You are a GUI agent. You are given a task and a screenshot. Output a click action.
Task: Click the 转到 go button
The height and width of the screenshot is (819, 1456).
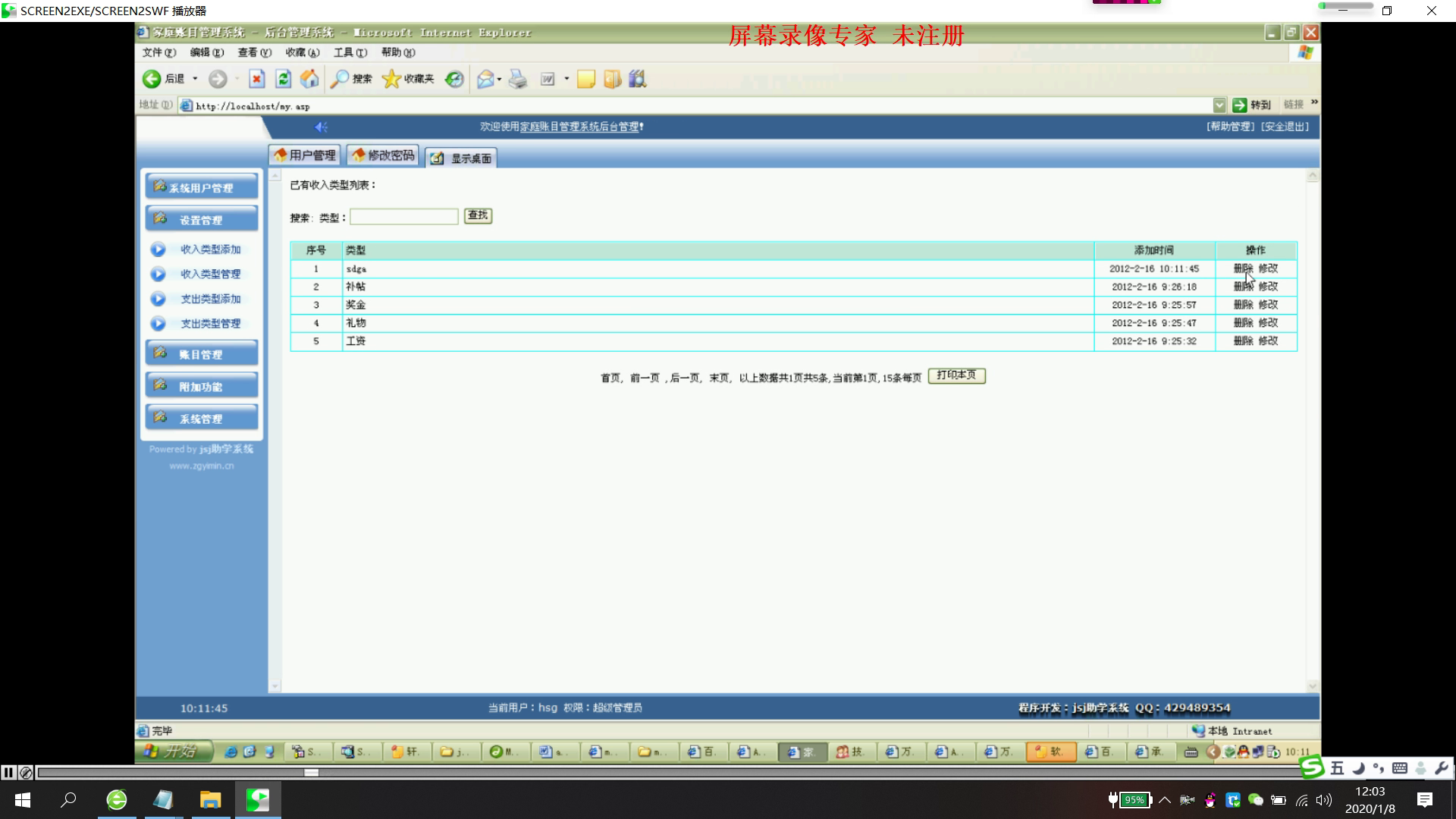(1252, 105)
